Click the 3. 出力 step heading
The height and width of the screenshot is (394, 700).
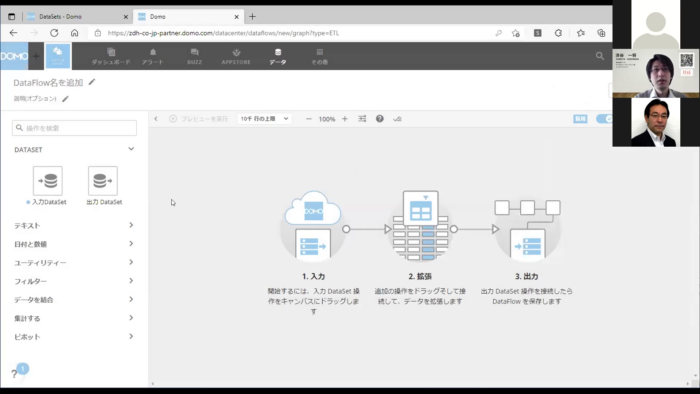tap(526, 276)
